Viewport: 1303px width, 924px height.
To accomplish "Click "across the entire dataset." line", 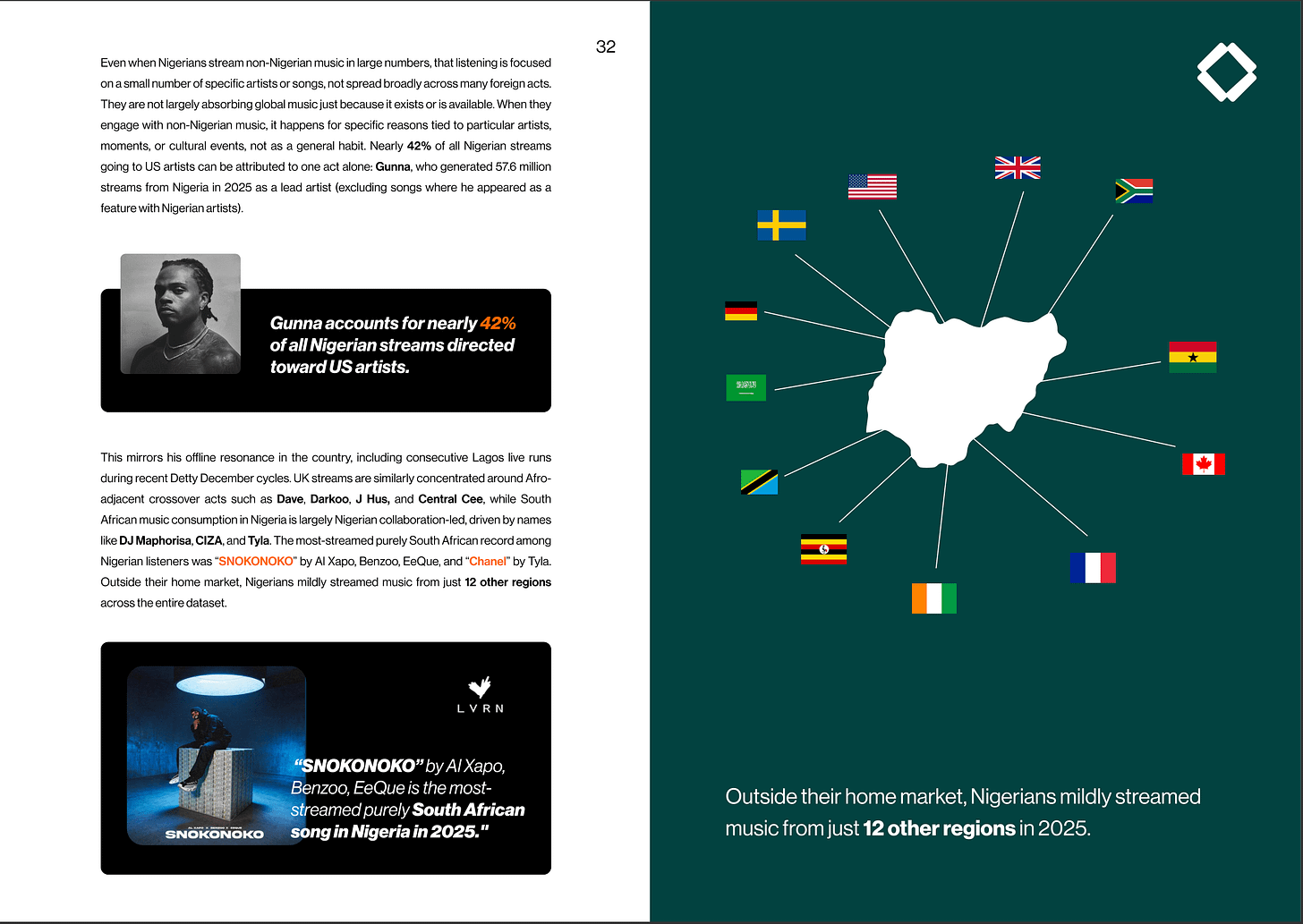I will coord(164,603).
